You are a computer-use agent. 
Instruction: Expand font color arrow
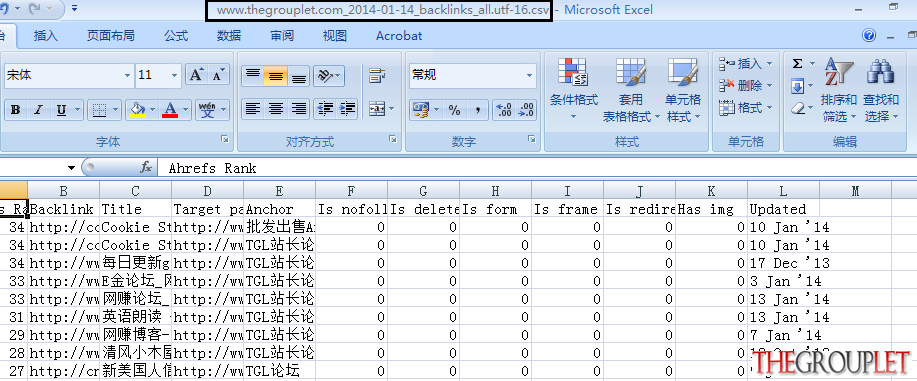[186, 110]
